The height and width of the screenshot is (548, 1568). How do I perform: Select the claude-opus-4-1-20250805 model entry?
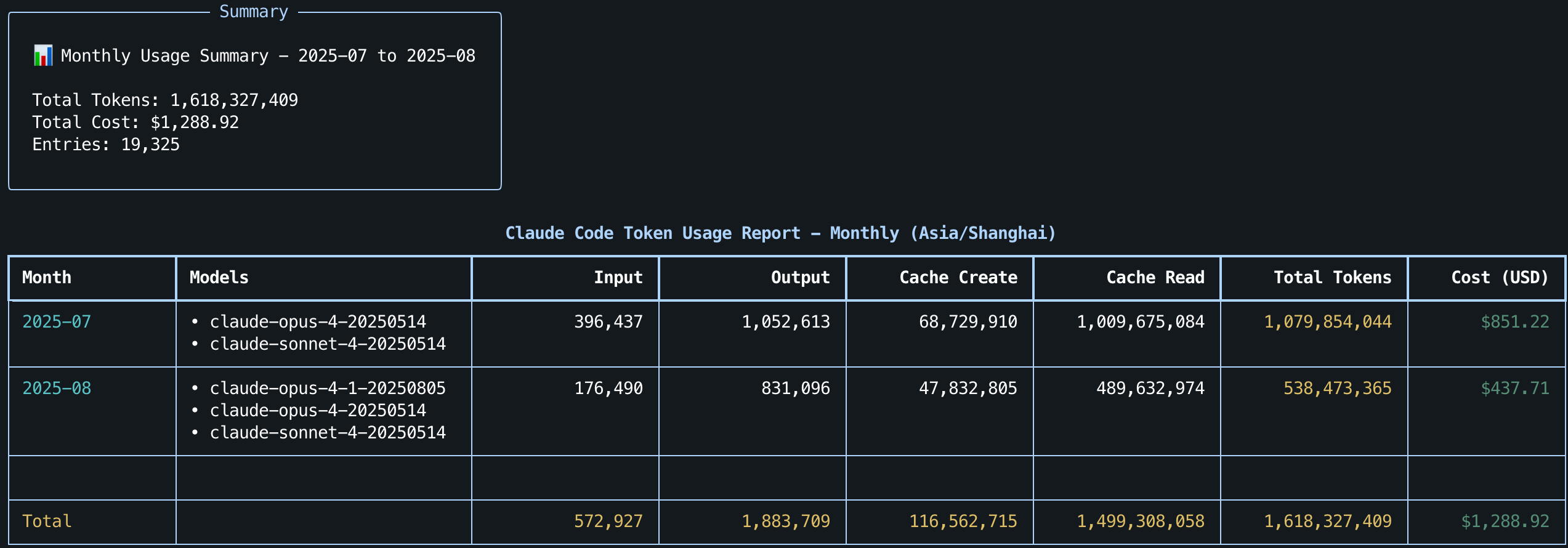tap(328, 389)
